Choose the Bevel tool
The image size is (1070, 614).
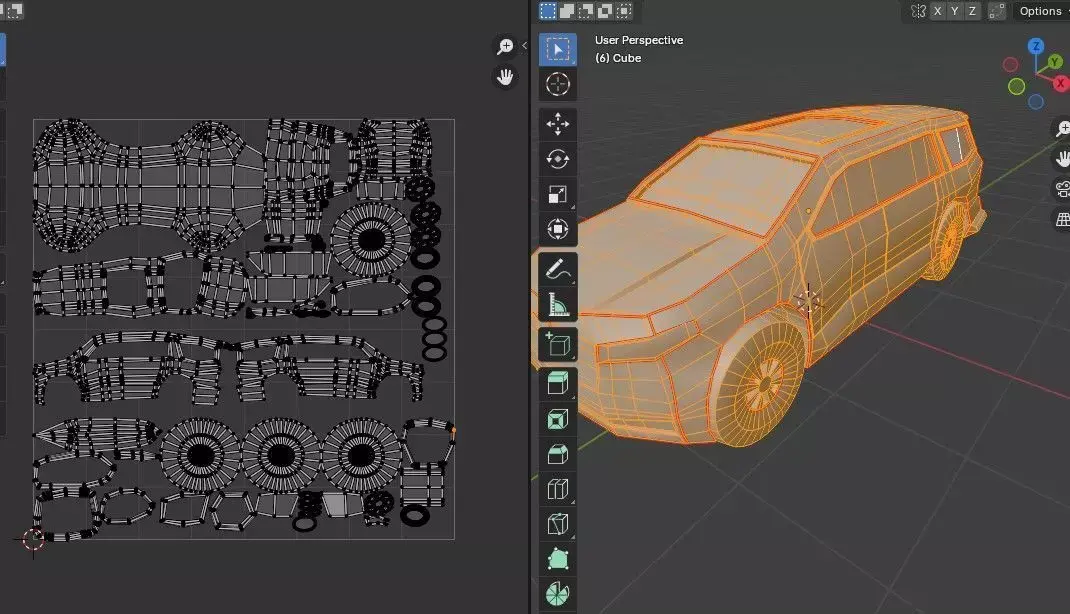(x=558, y=454)
